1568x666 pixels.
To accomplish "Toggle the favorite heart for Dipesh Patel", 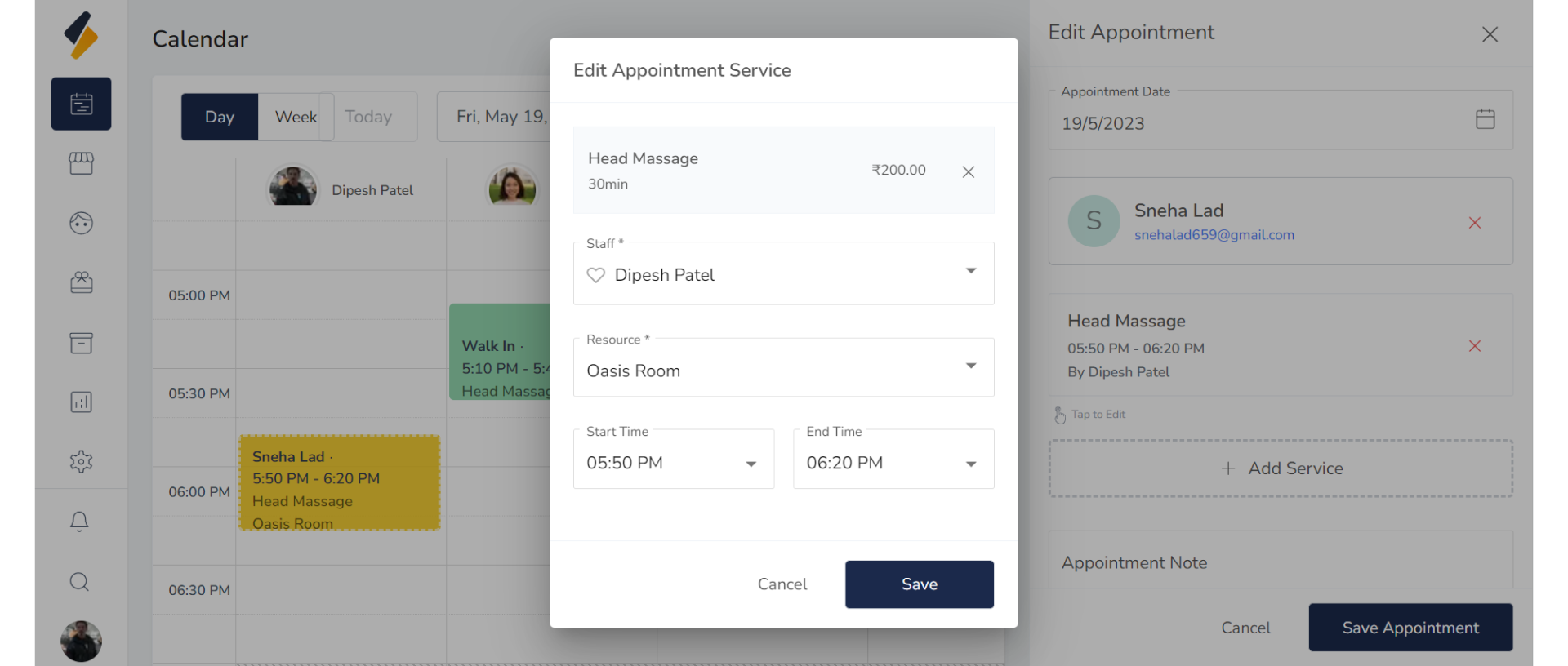I will 596,275.
